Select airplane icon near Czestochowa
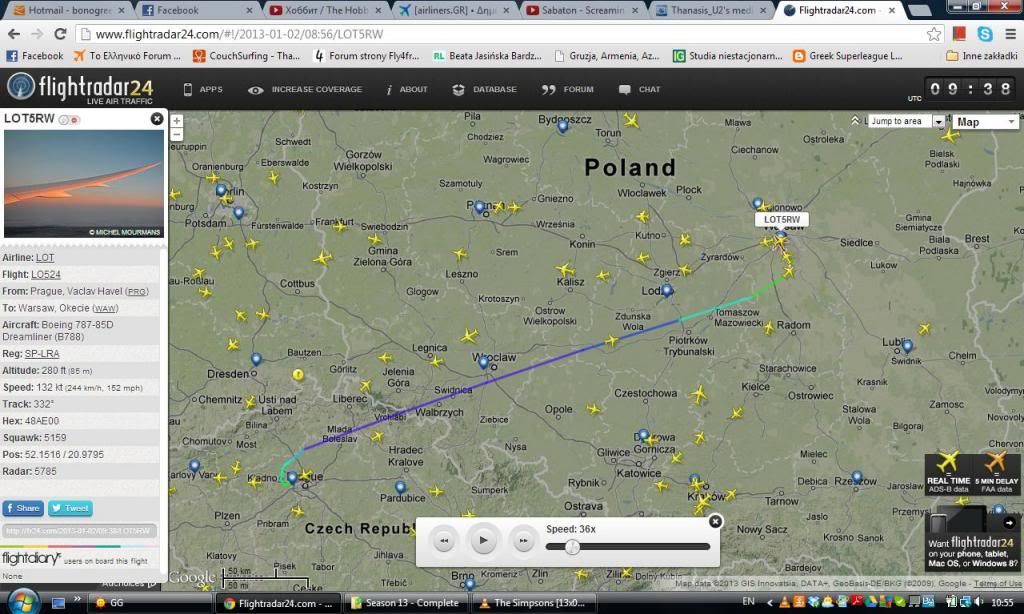This screenshot has width=1024, height=614. (x=699, y=394)
